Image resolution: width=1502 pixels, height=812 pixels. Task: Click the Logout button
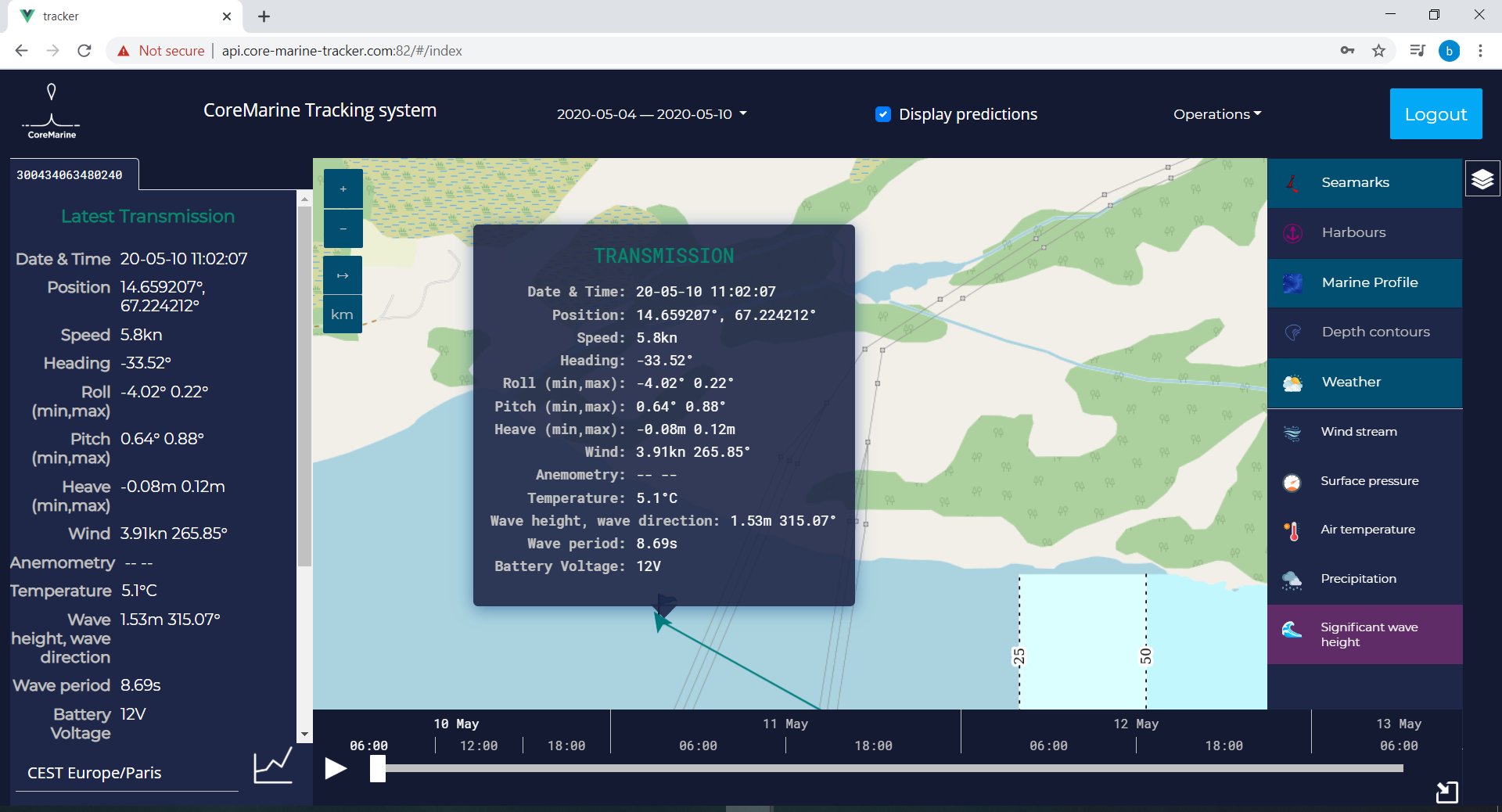pos(1436,114)
